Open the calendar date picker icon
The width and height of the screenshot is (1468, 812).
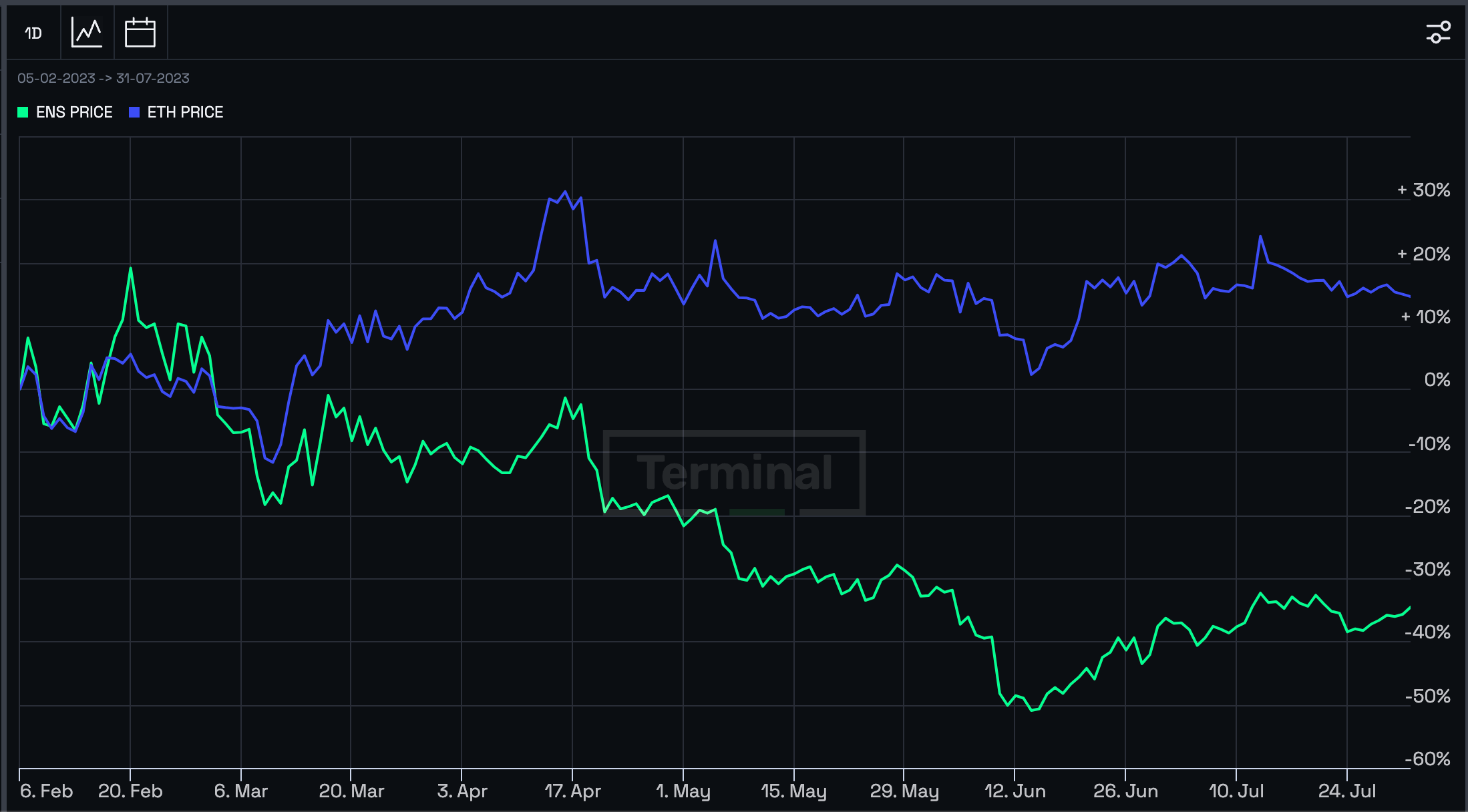point(140,33)
